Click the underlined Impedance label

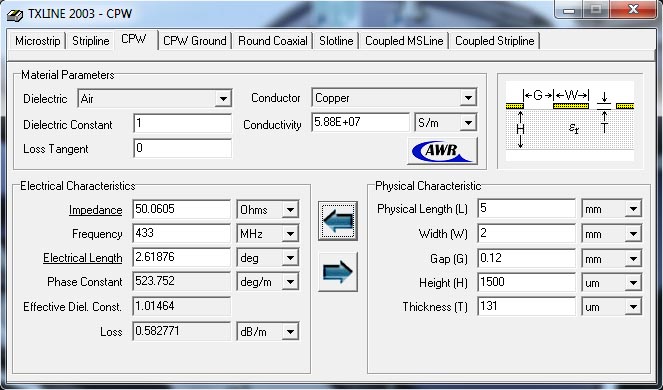(96, 210)
